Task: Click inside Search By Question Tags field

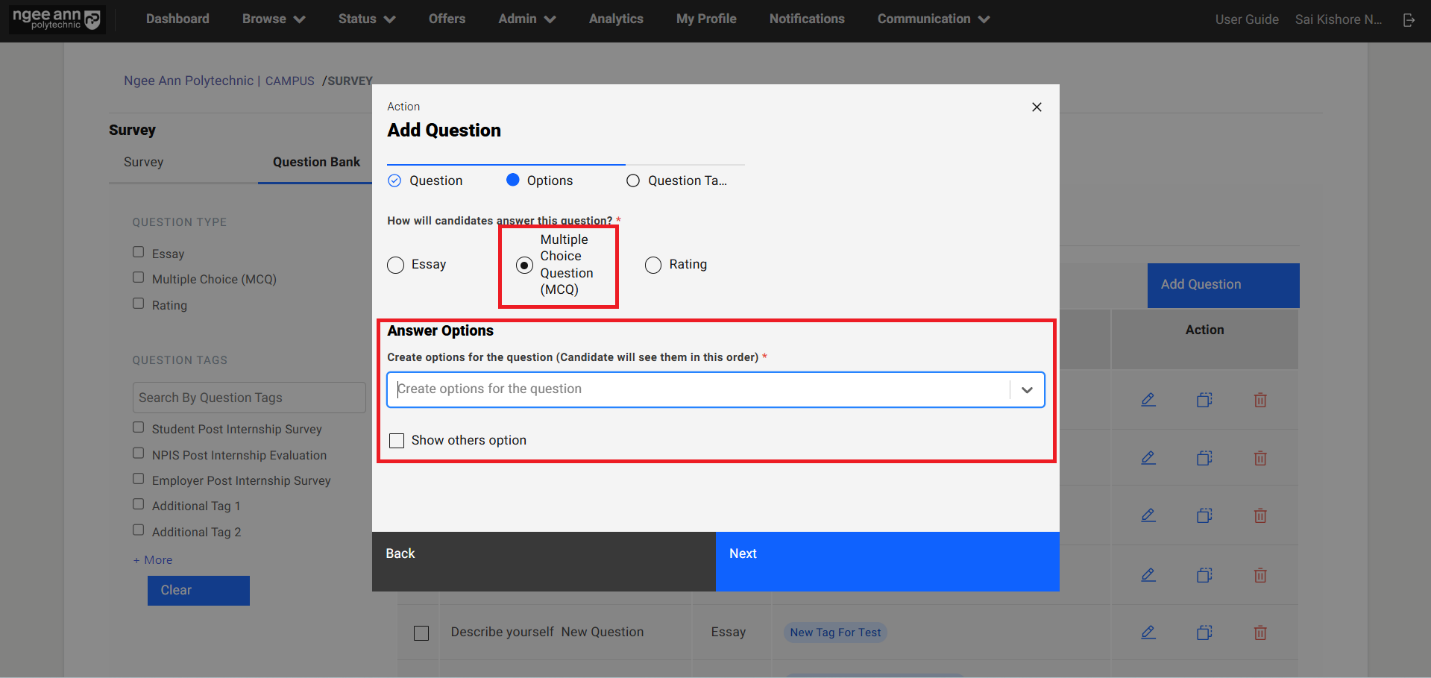Action: click(x=249, y=397)
